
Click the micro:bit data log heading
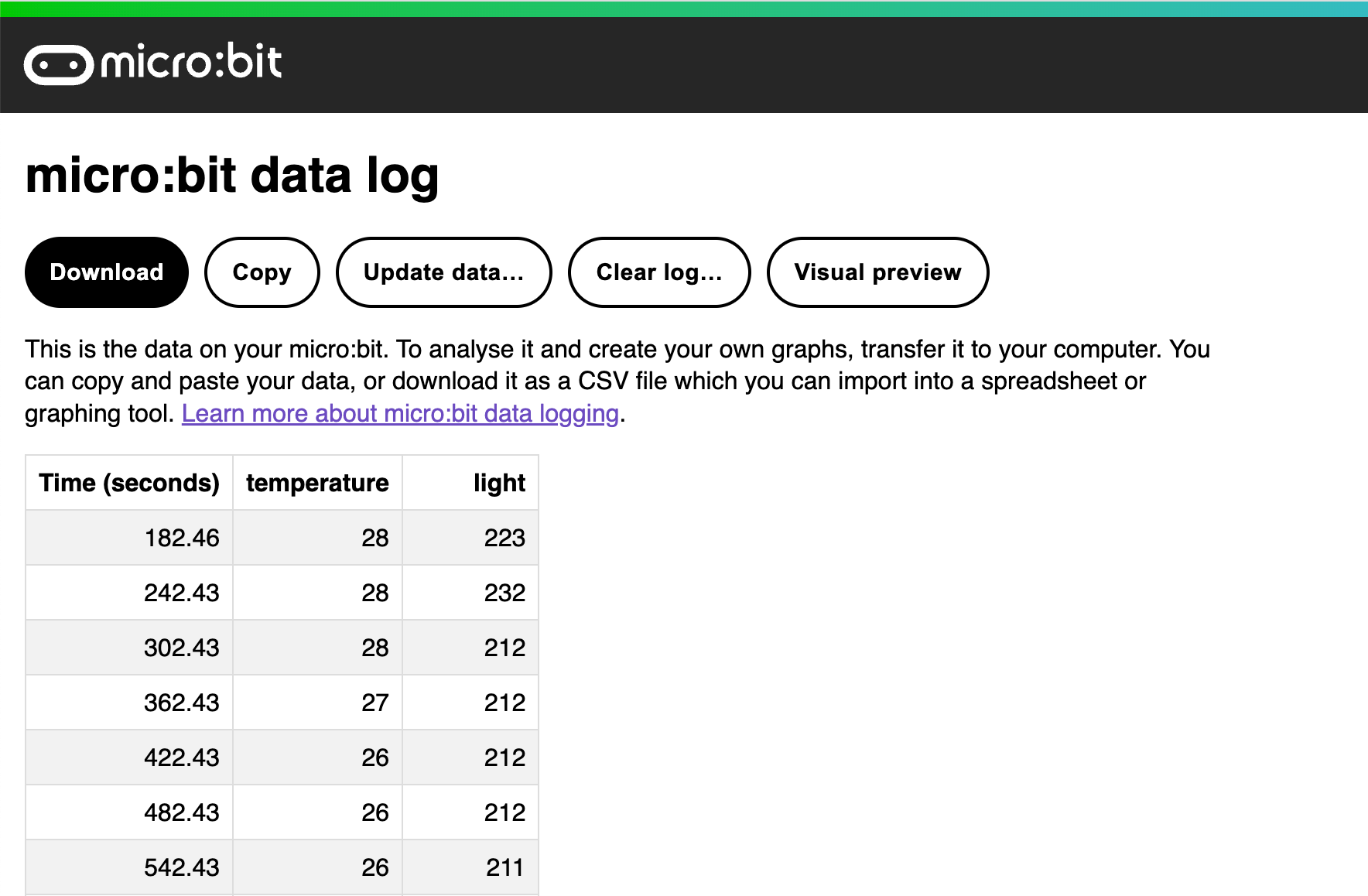[x=232, y=176]
